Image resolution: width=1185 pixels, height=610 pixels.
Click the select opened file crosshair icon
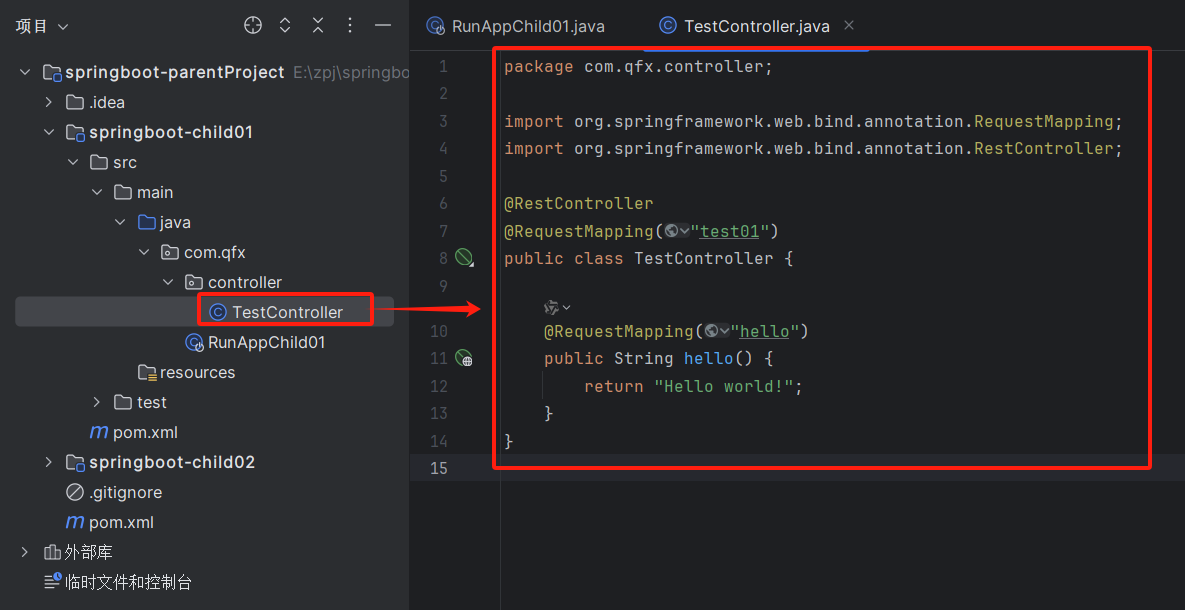[252, 26]
